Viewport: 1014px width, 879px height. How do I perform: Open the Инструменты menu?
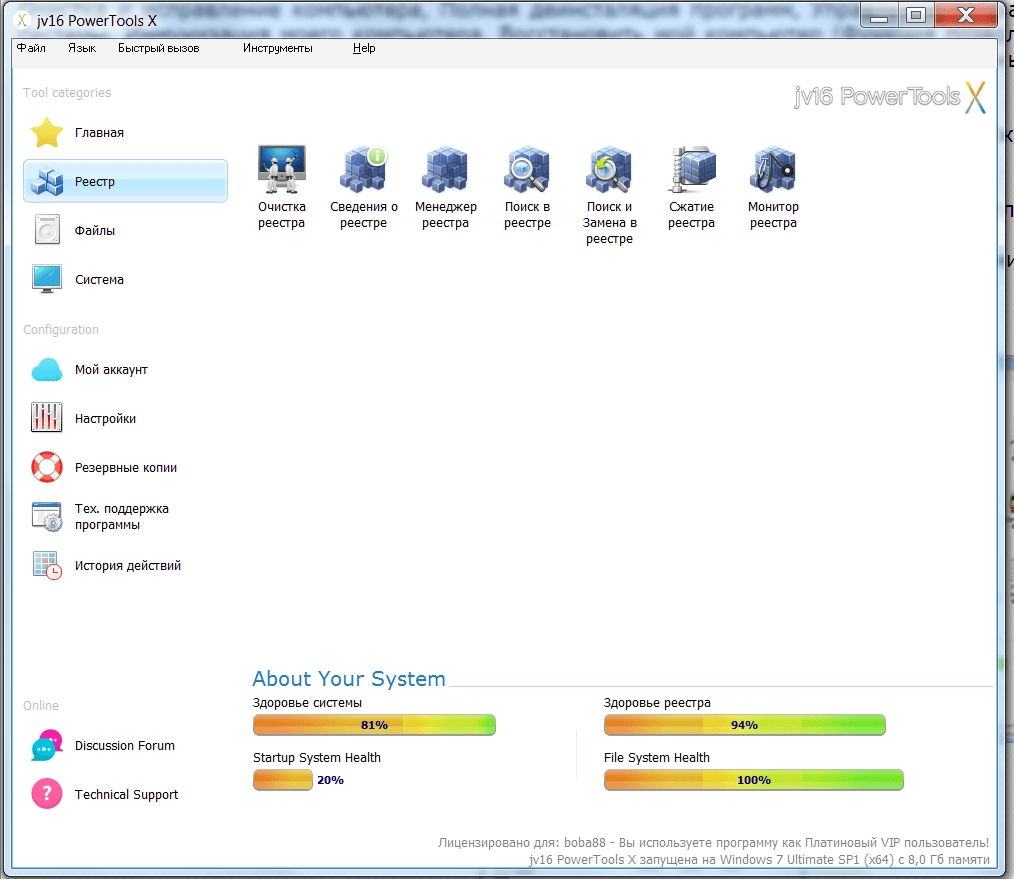coord(278,48)
